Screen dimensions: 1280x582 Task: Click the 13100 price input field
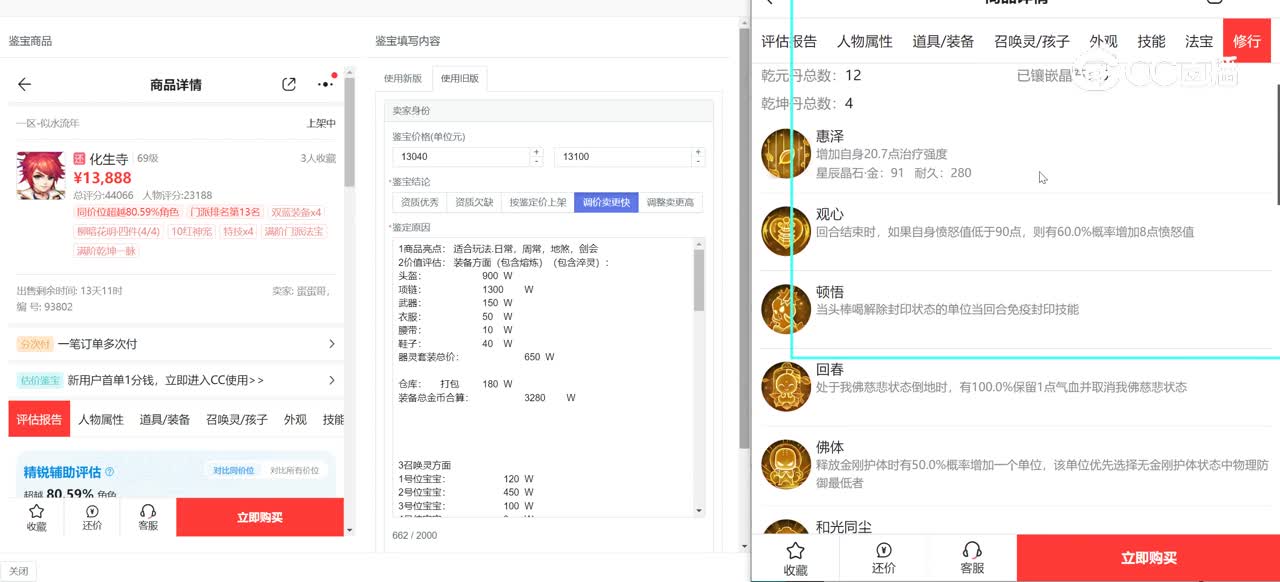pos(621,157)
